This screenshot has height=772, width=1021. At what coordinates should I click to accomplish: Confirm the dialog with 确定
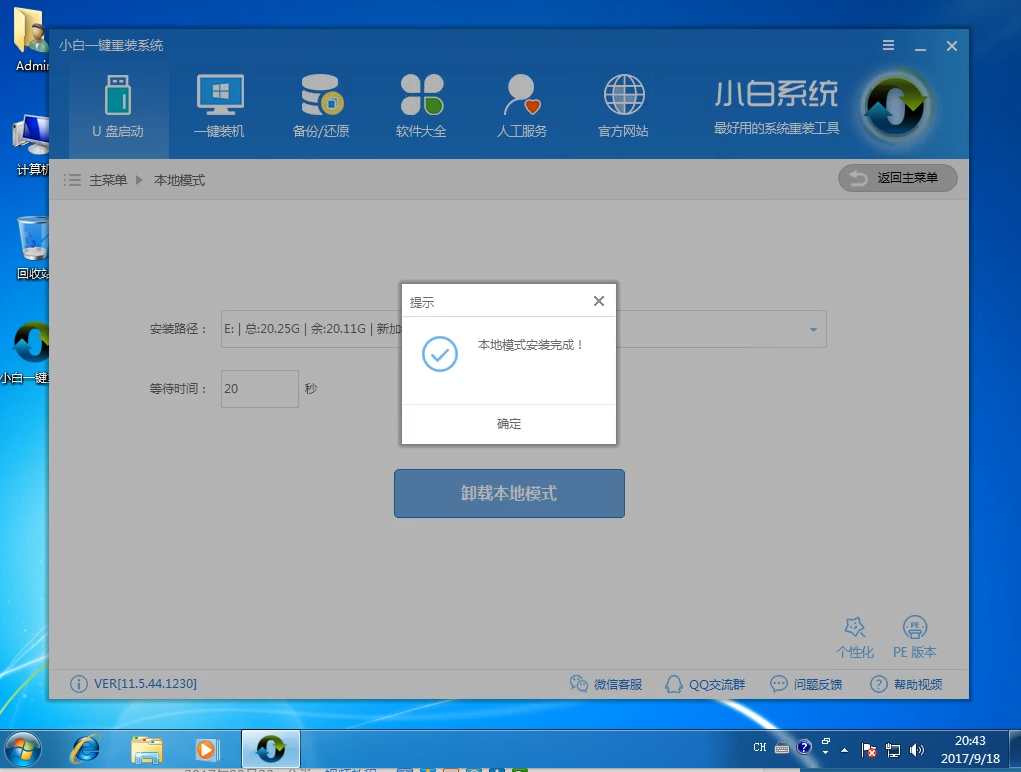509,424
